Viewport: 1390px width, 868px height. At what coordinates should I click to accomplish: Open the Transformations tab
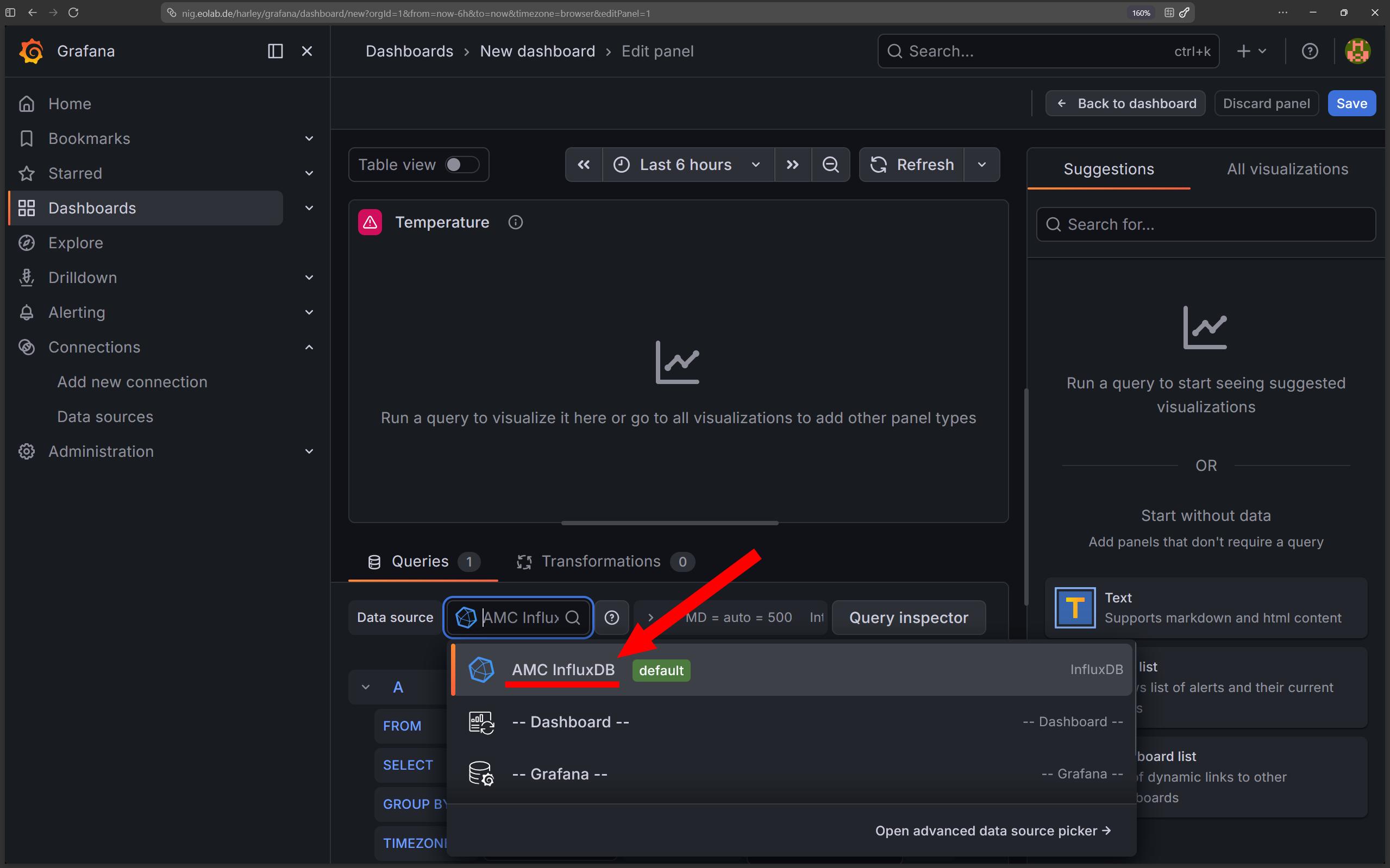tap(605, 562)
